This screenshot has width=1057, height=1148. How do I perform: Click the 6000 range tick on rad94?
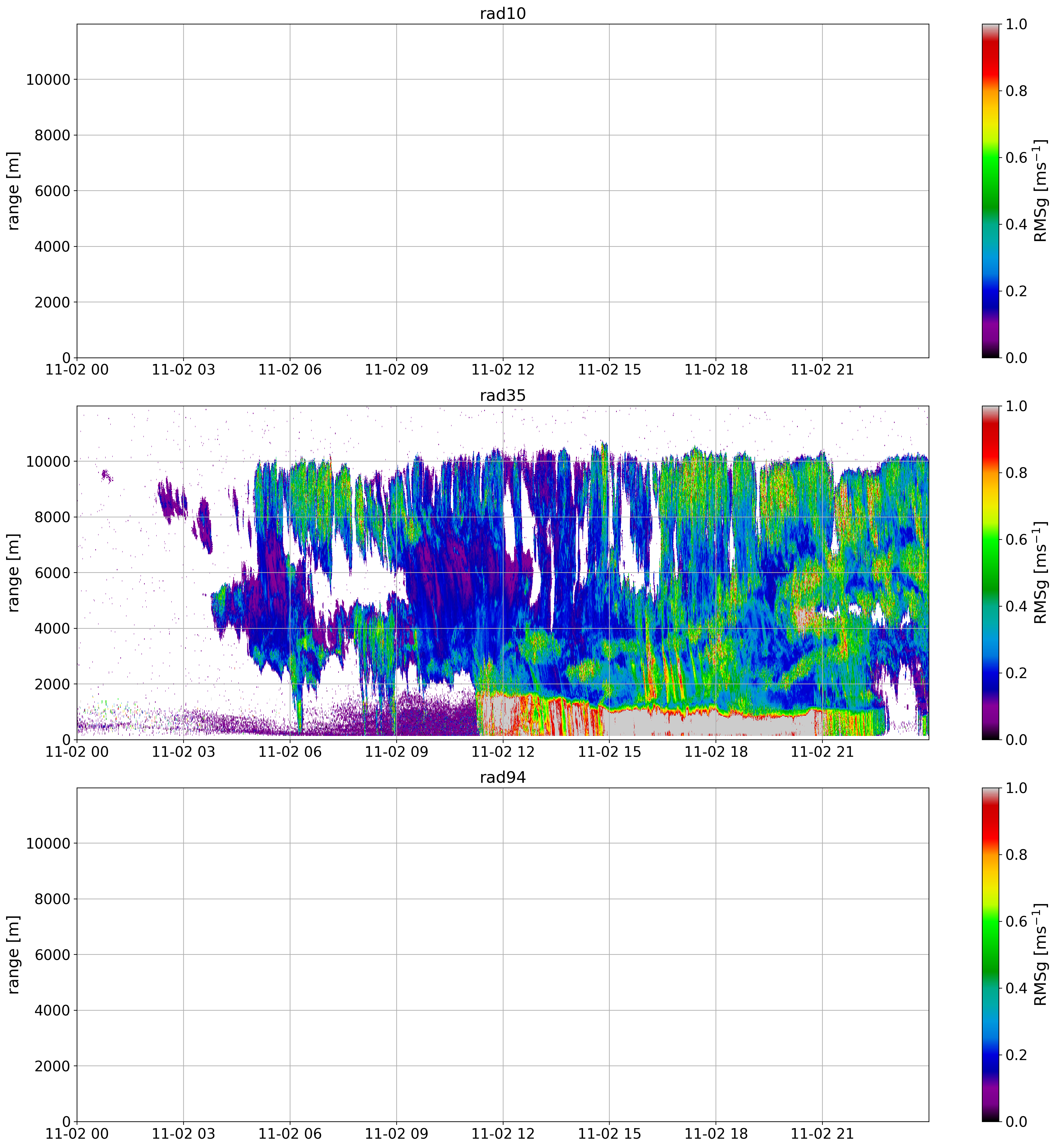click(x=52, y=955)
